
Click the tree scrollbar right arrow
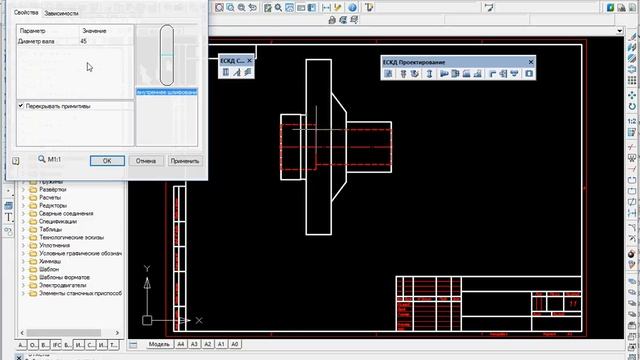point(117,333)
